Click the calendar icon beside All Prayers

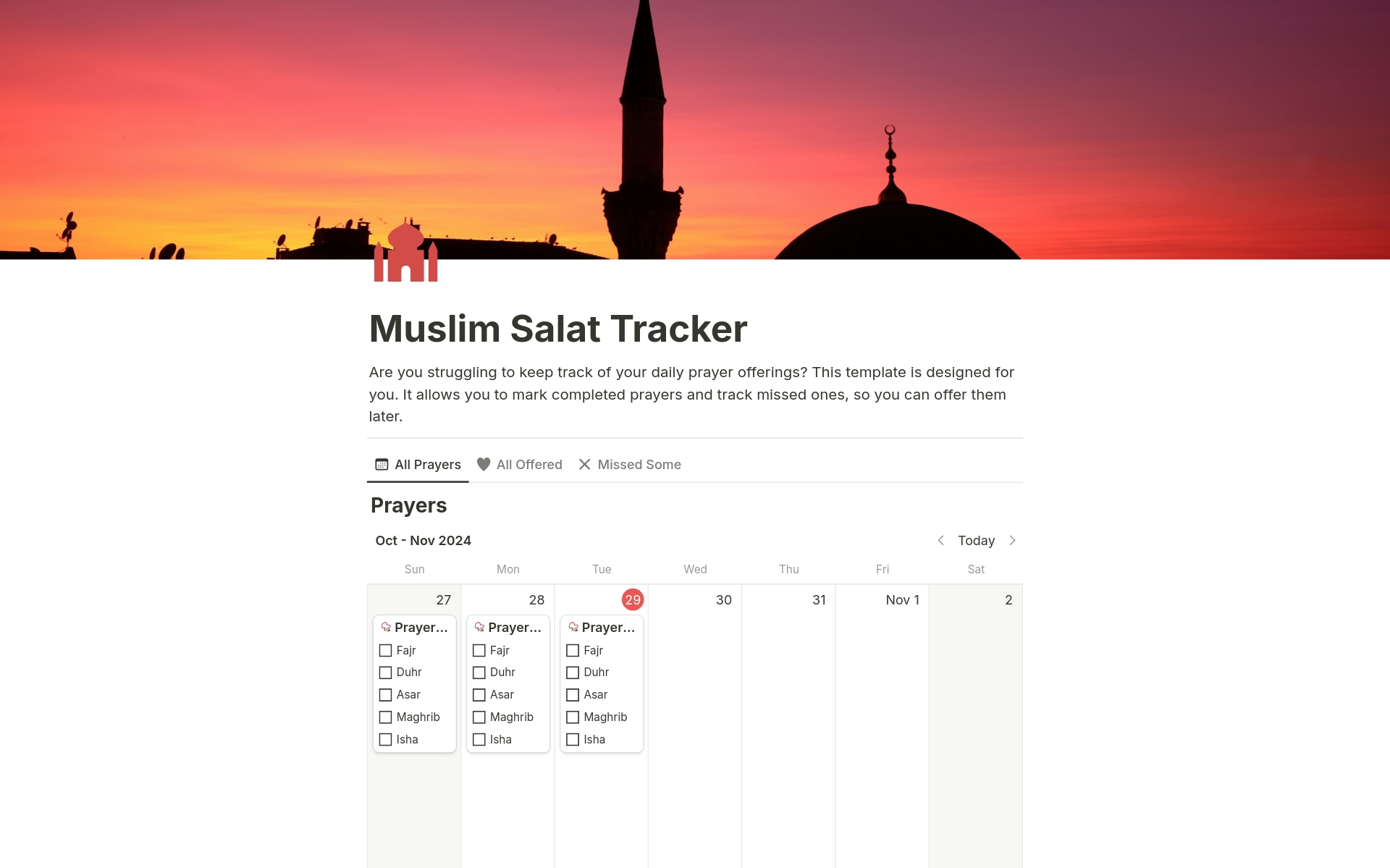(382, 464)
